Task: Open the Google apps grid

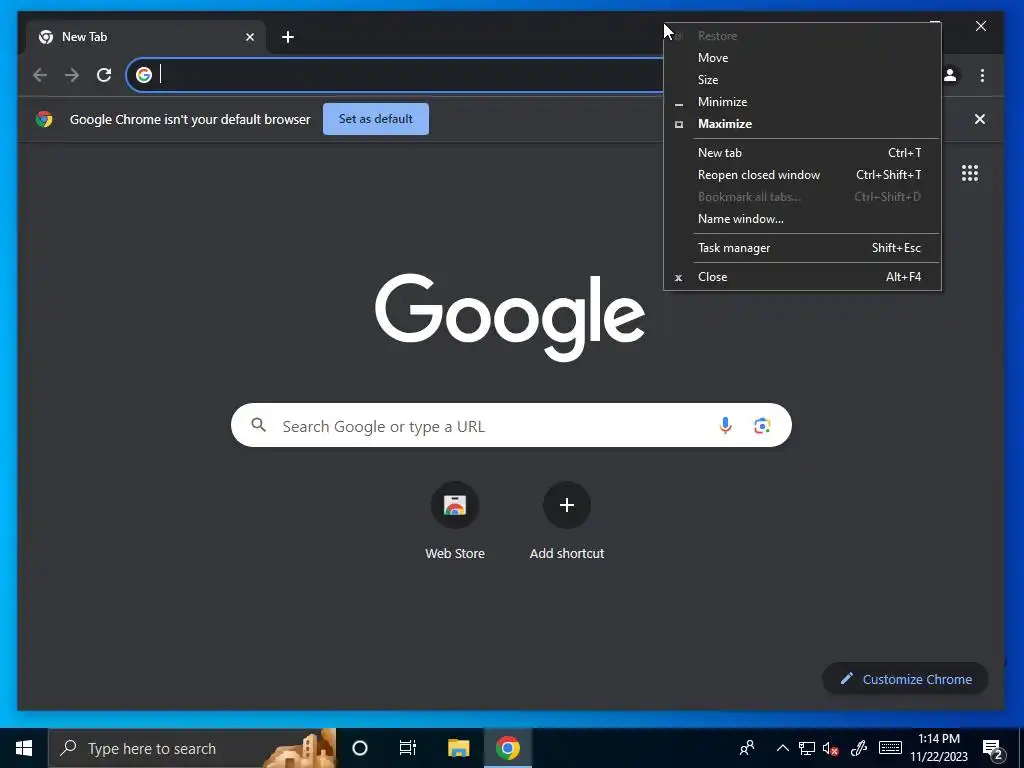Action: coord(970,173)
